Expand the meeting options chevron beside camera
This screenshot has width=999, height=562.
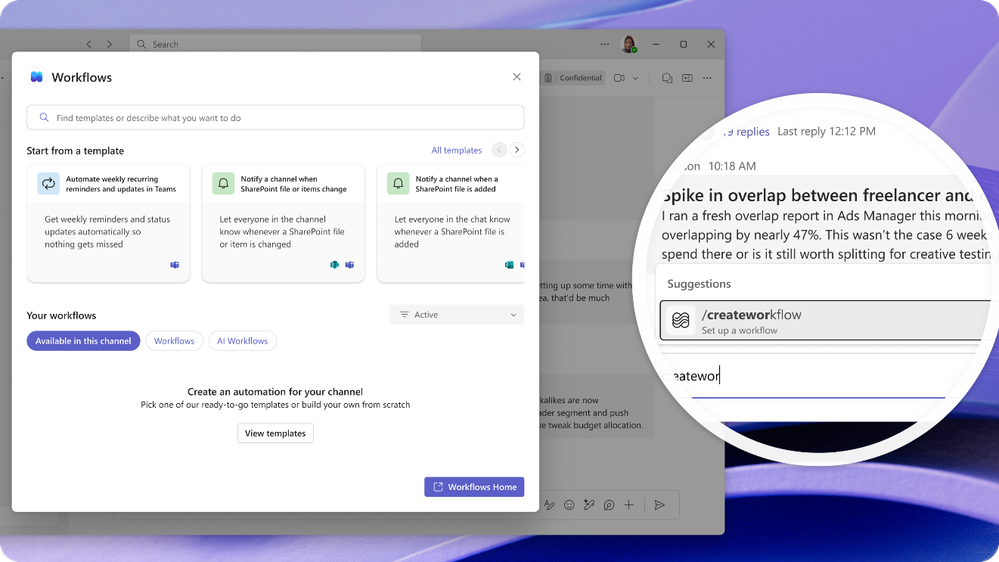click(635, 78)
